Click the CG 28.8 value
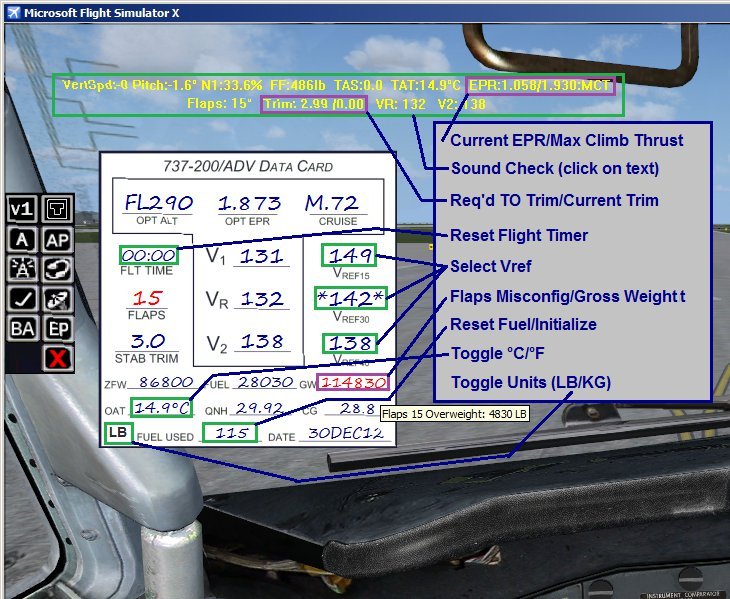This screenshot has height=599, width=730. coord(357,408)
